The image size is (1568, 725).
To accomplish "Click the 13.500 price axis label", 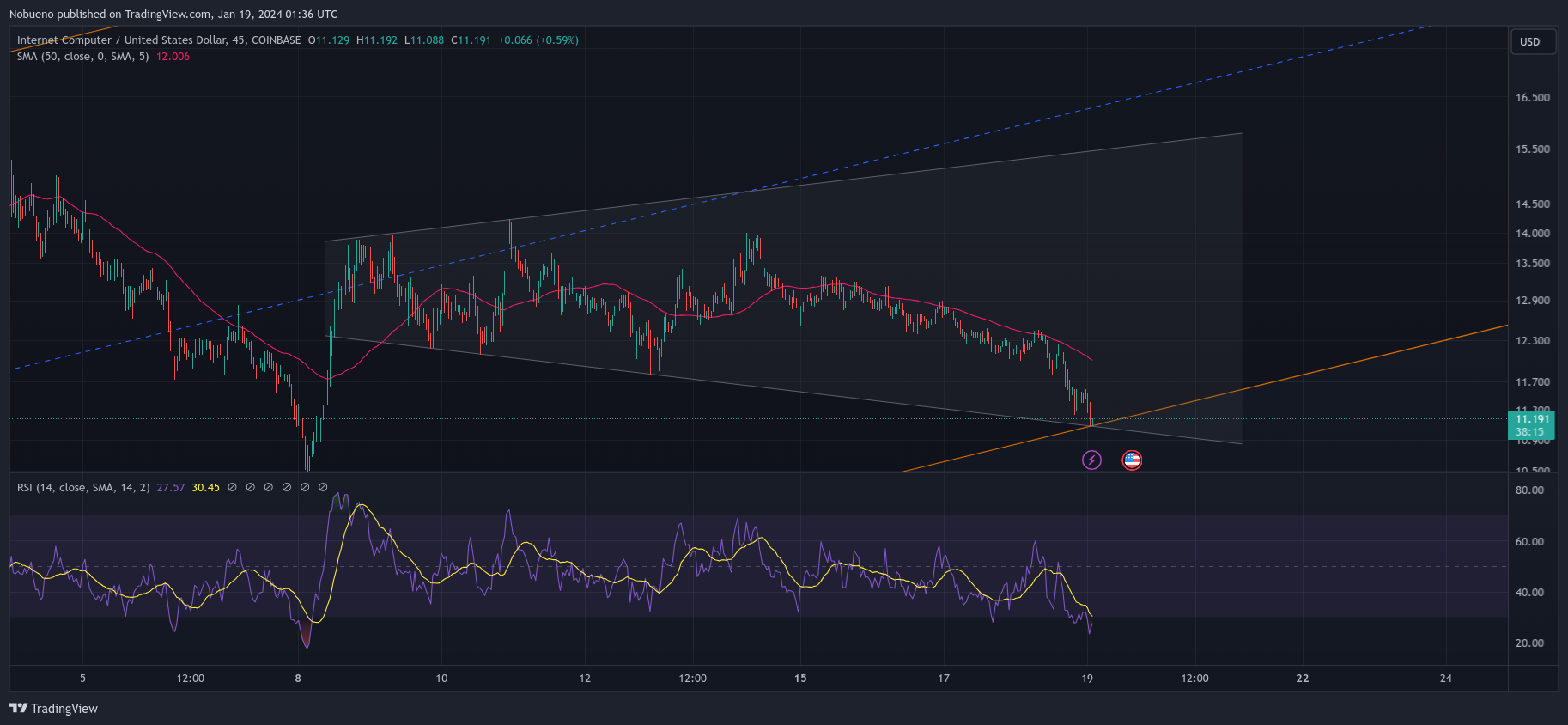I will click(x=1533, y=264).
